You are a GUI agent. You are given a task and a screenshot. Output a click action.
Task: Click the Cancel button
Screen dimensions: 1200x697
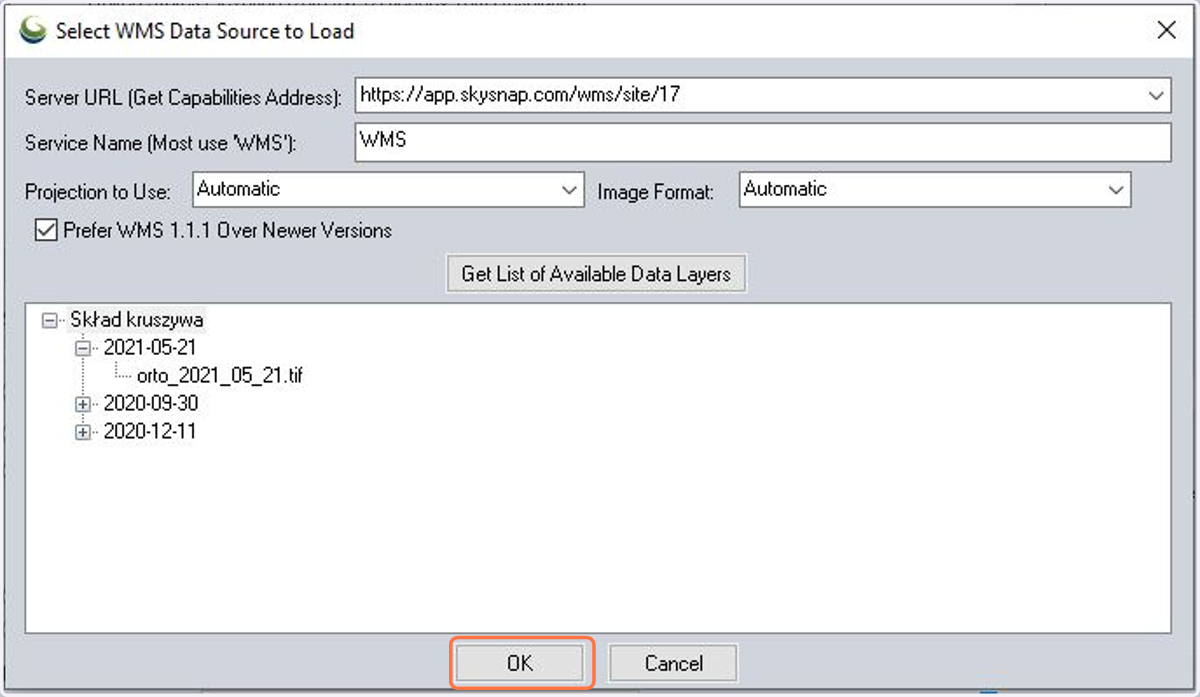tap(673, 663)
